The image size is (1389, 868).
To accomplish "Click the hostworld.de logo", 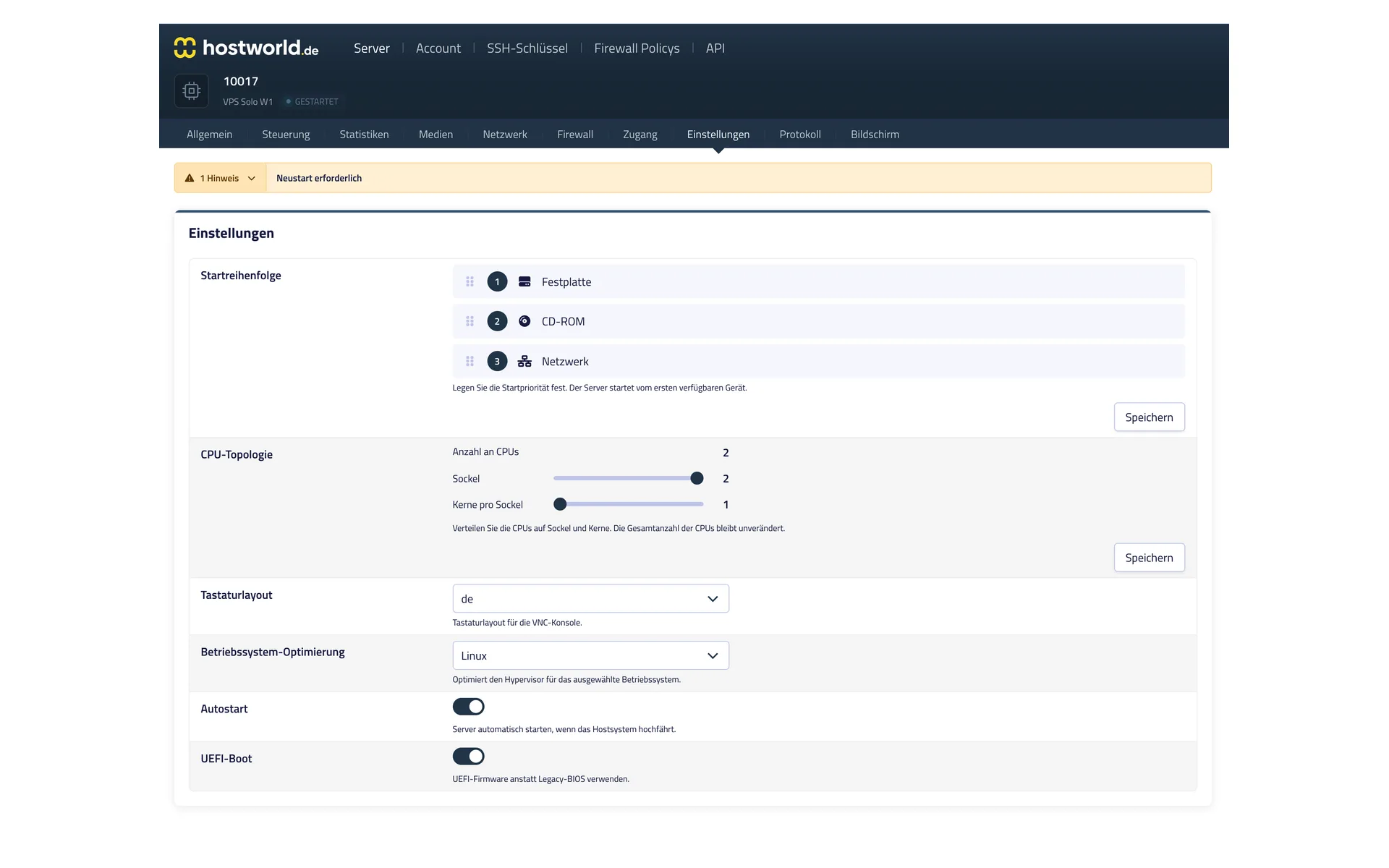I will (246, 48).
